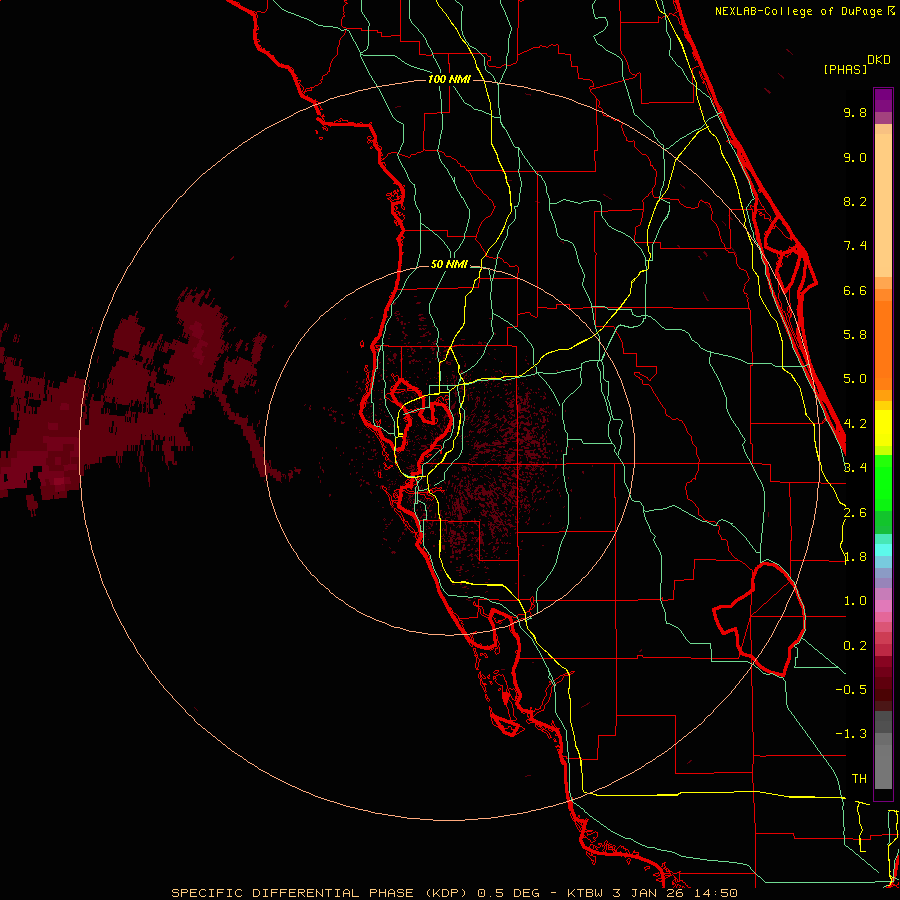Select the DKD product code label
The image size is (900, 900).
879,60
